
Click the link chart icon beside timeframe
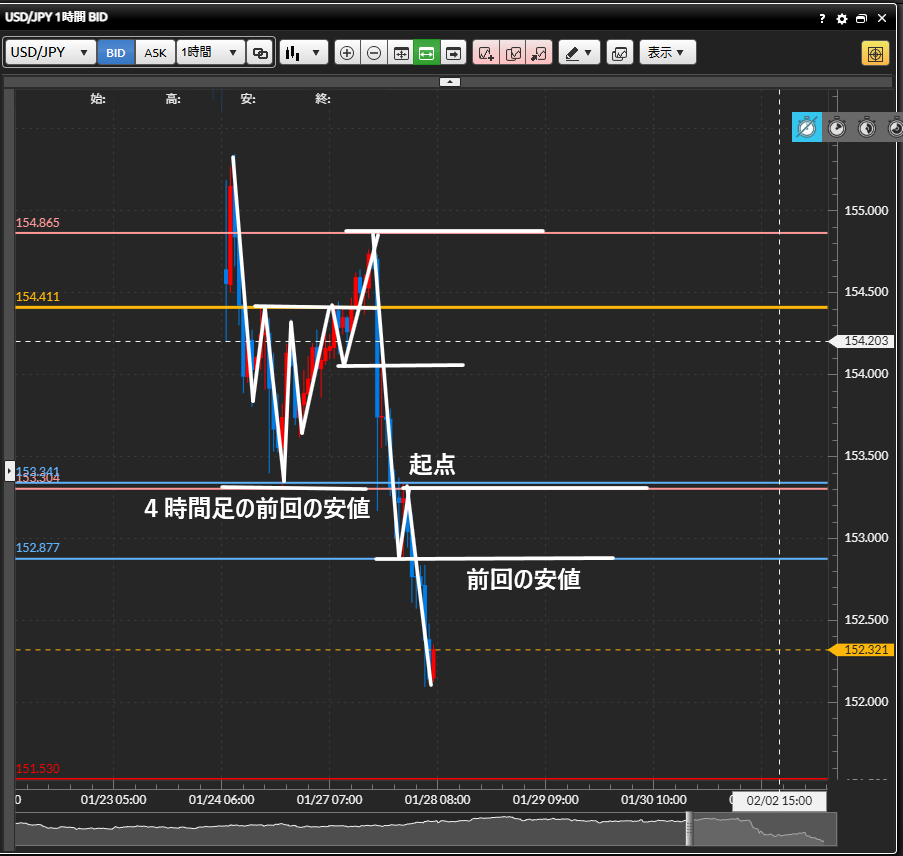pos(260,53)
